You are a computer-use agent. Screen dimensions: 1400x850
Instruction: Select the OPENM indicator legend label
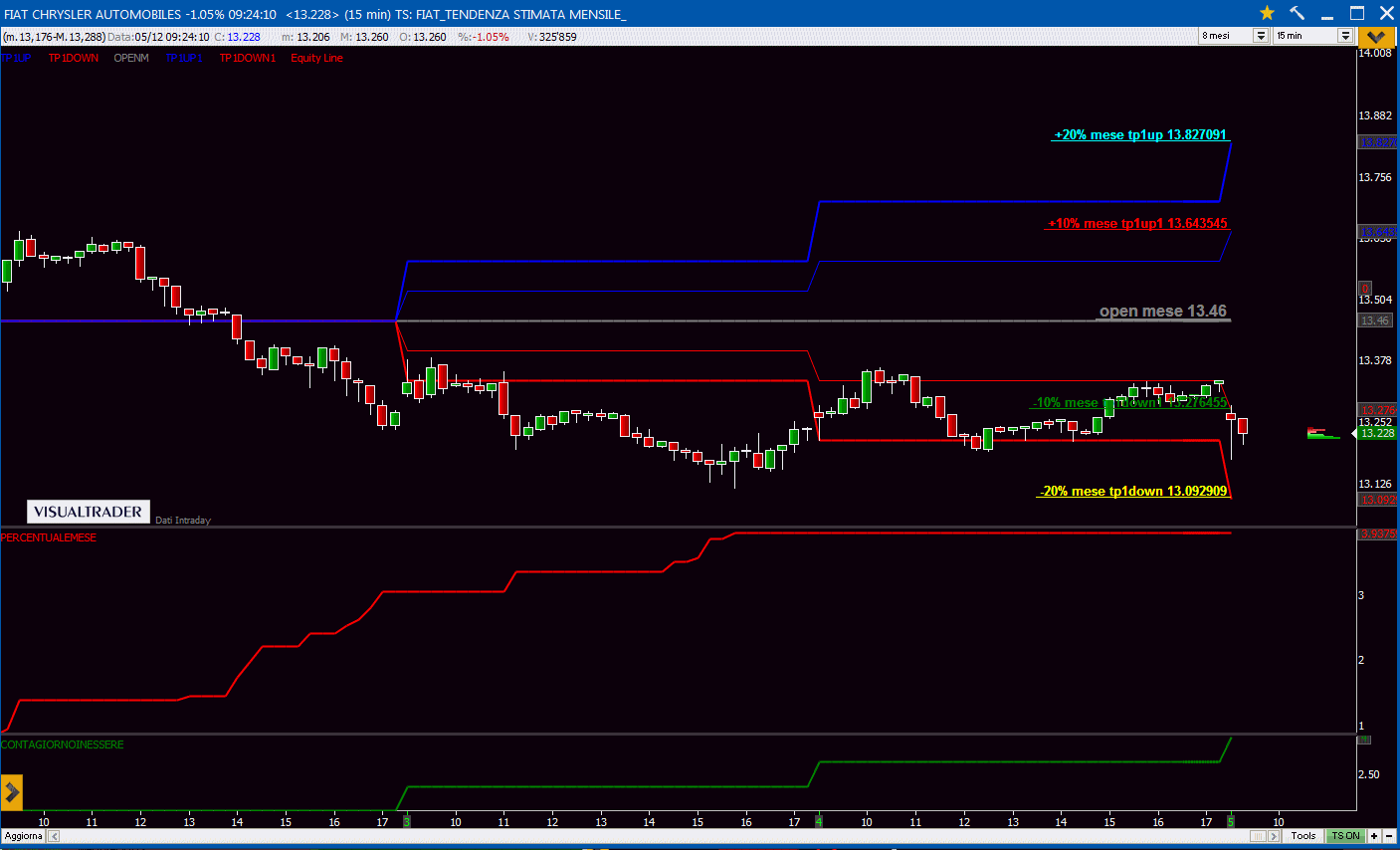131,58
